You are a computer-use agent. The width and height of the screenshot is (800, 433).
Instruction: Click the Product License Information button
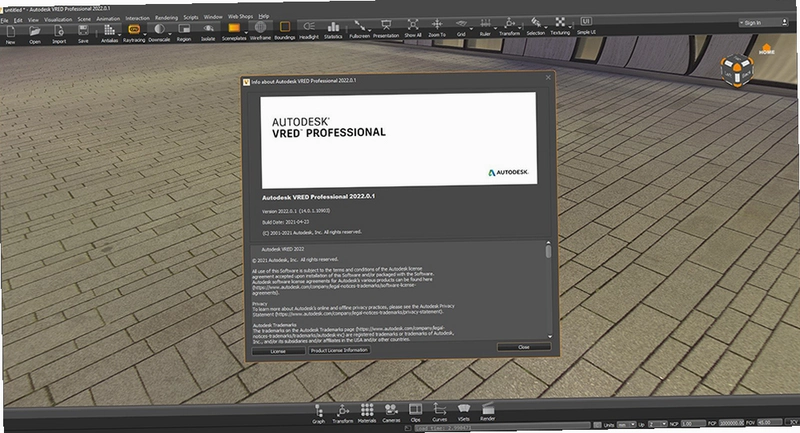(339, 350)
